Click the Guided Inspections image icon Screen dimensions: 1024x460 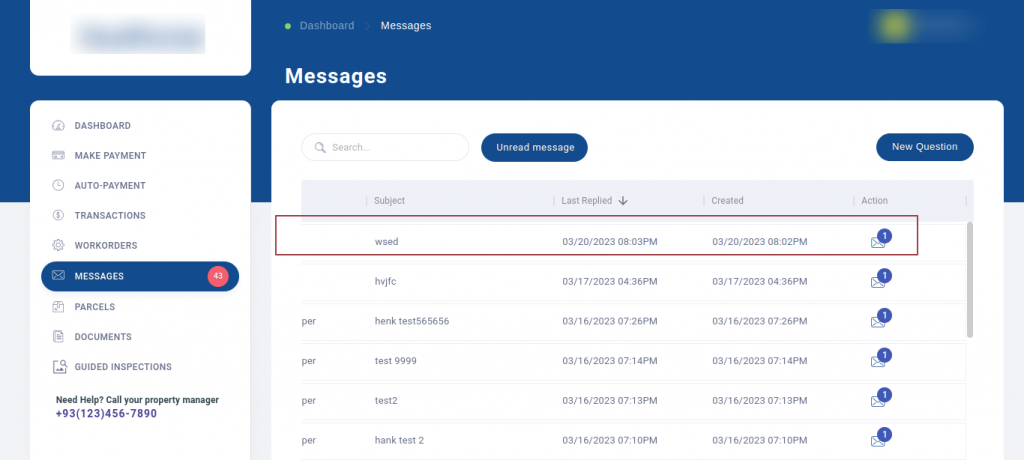[x=58, y=367]
